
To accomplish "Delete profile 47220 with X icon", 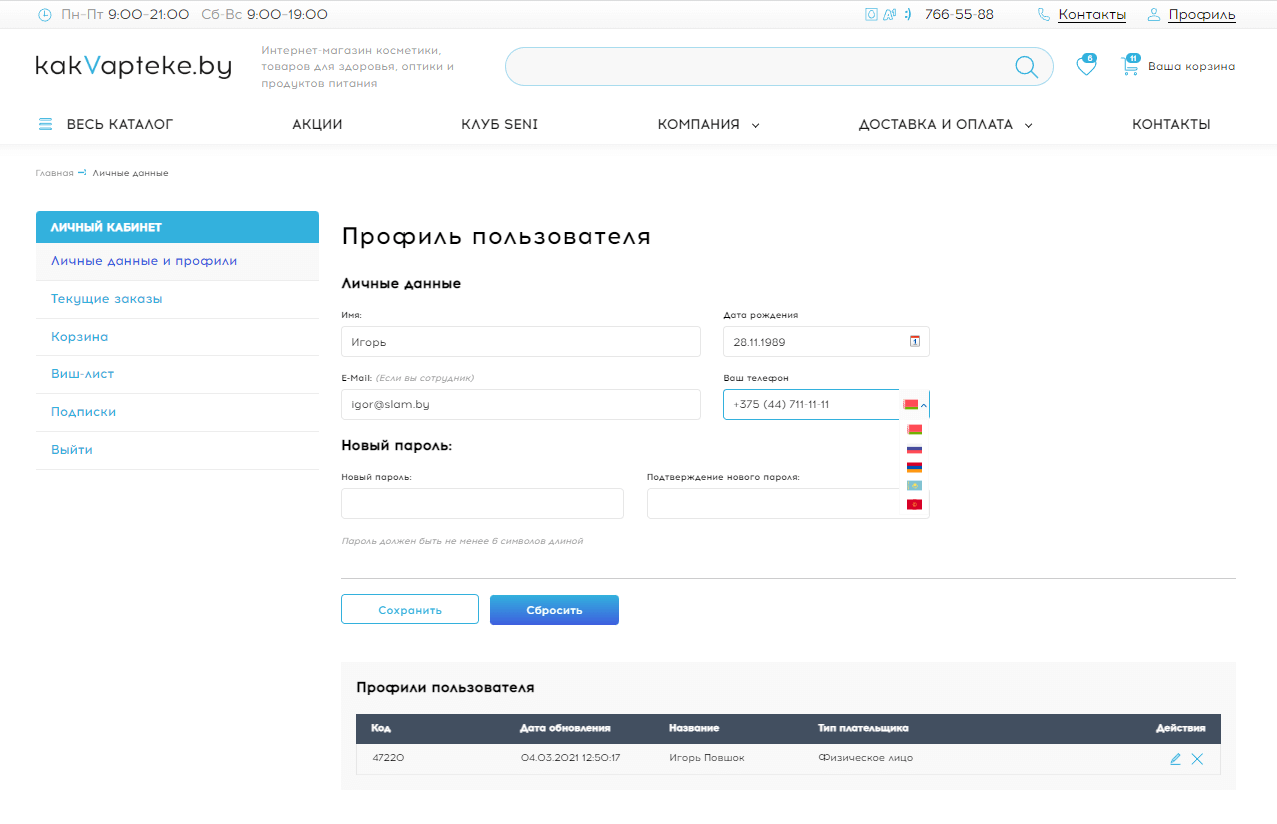I will [x=1197, y=759].
